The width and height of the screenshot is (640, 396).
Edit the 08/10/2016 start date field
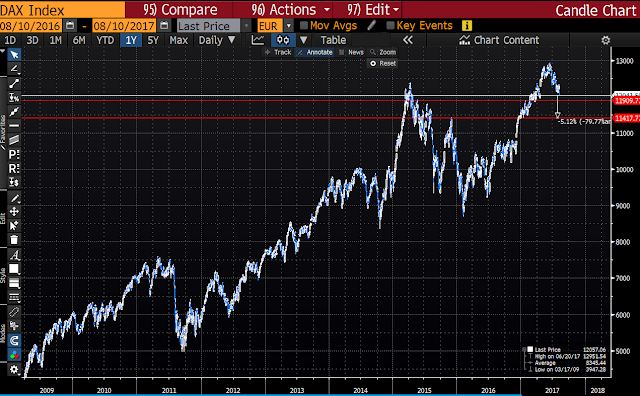(x=30, y=26)
